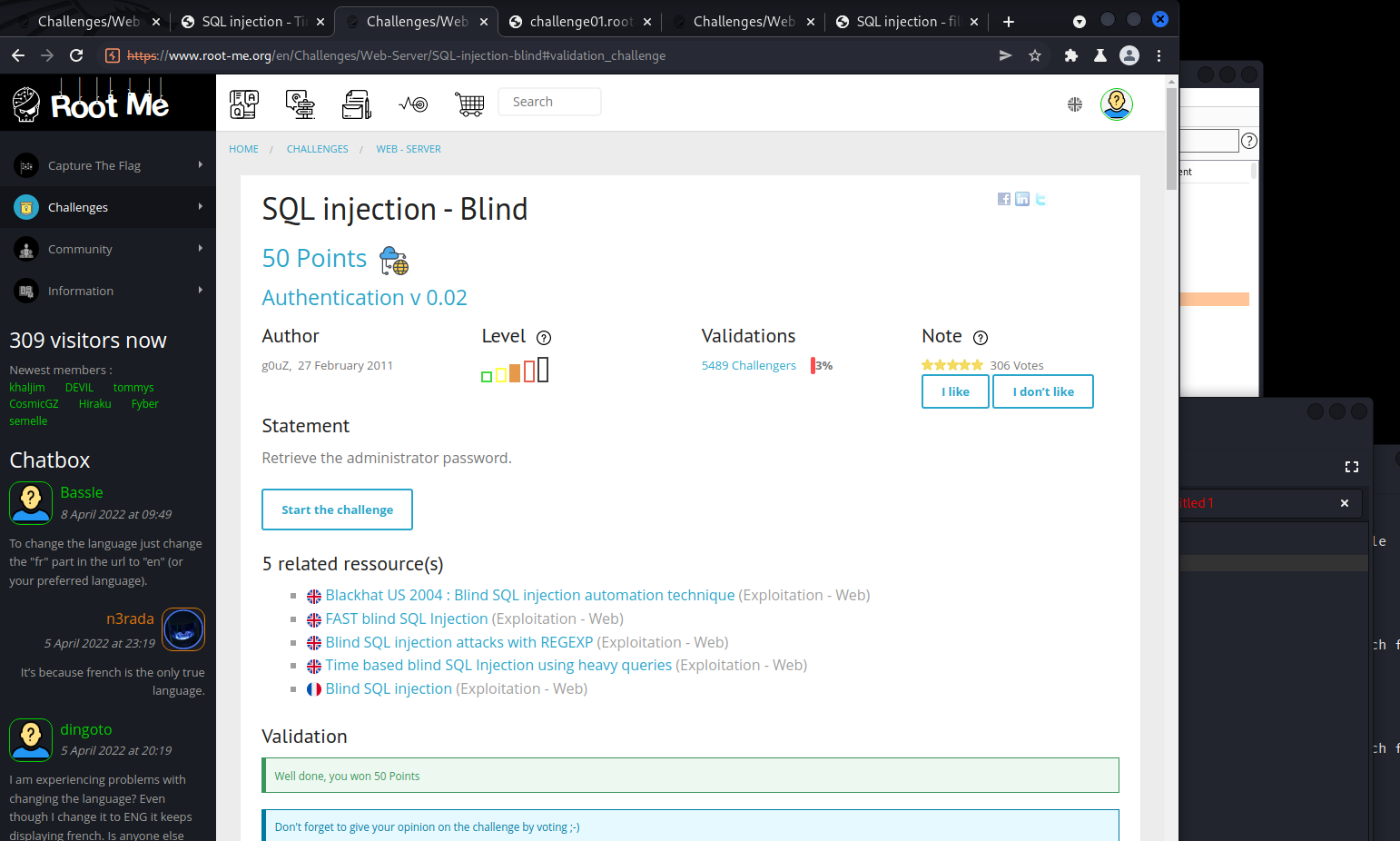Click the browser address bar URL
The height and width of the screenshot is (841, 1400).
[x=396, y=55]
